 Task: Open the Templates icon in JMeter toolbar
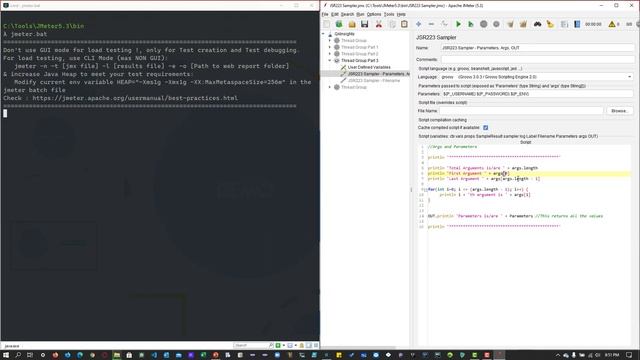pyautogui.click(x=339, y=24)
